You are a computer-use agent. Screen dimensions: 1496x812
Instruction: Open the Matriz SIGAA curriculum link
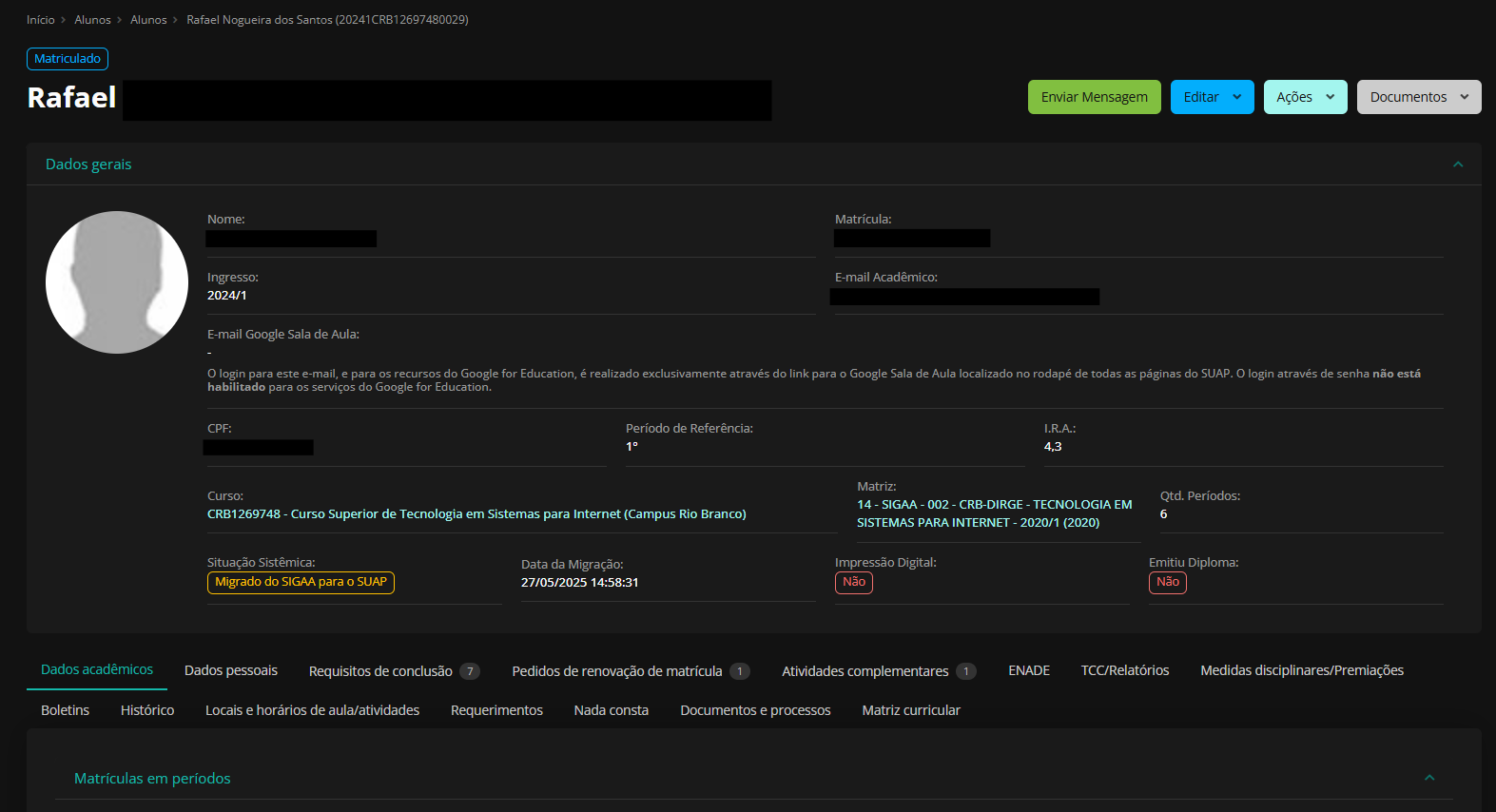point(994,513)
